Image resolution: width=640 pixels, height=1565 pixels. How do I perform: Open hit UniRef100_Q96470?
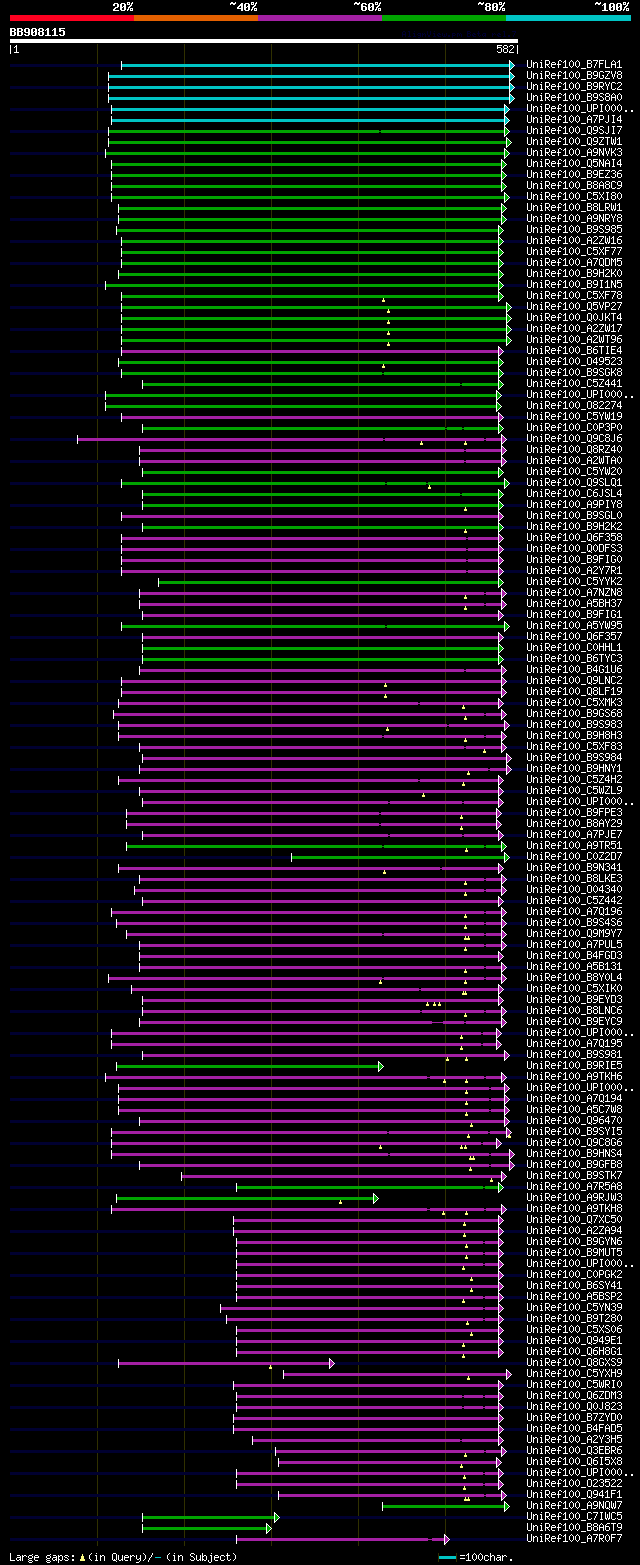coord(573,1121)
